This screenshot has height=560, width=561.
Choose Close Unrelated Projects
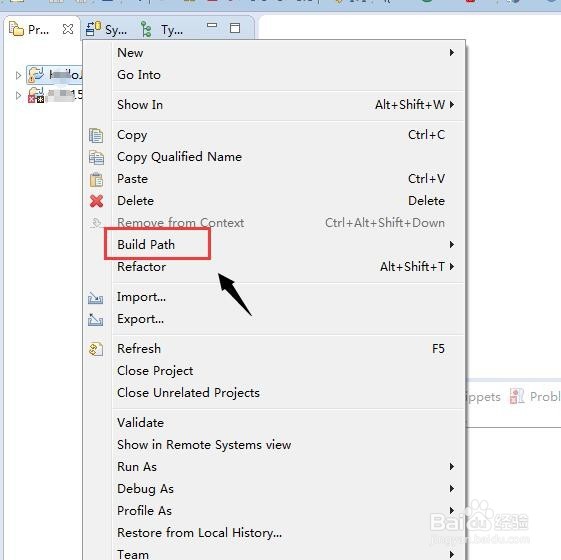pos(274,393)
